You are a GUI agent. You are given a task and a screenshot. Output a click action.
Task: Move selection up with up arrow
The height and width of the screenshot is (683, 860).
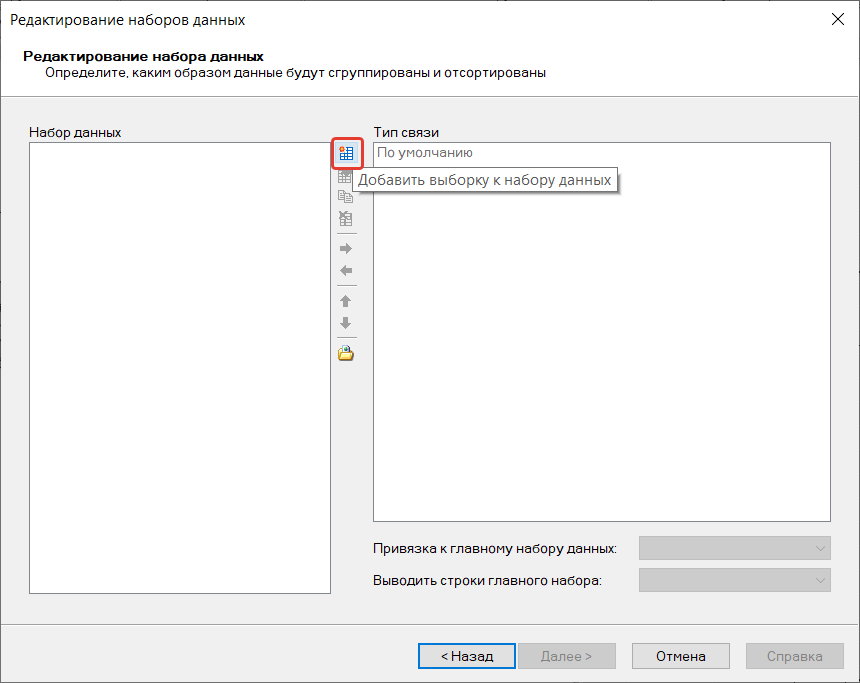click(x=346, y=301)
